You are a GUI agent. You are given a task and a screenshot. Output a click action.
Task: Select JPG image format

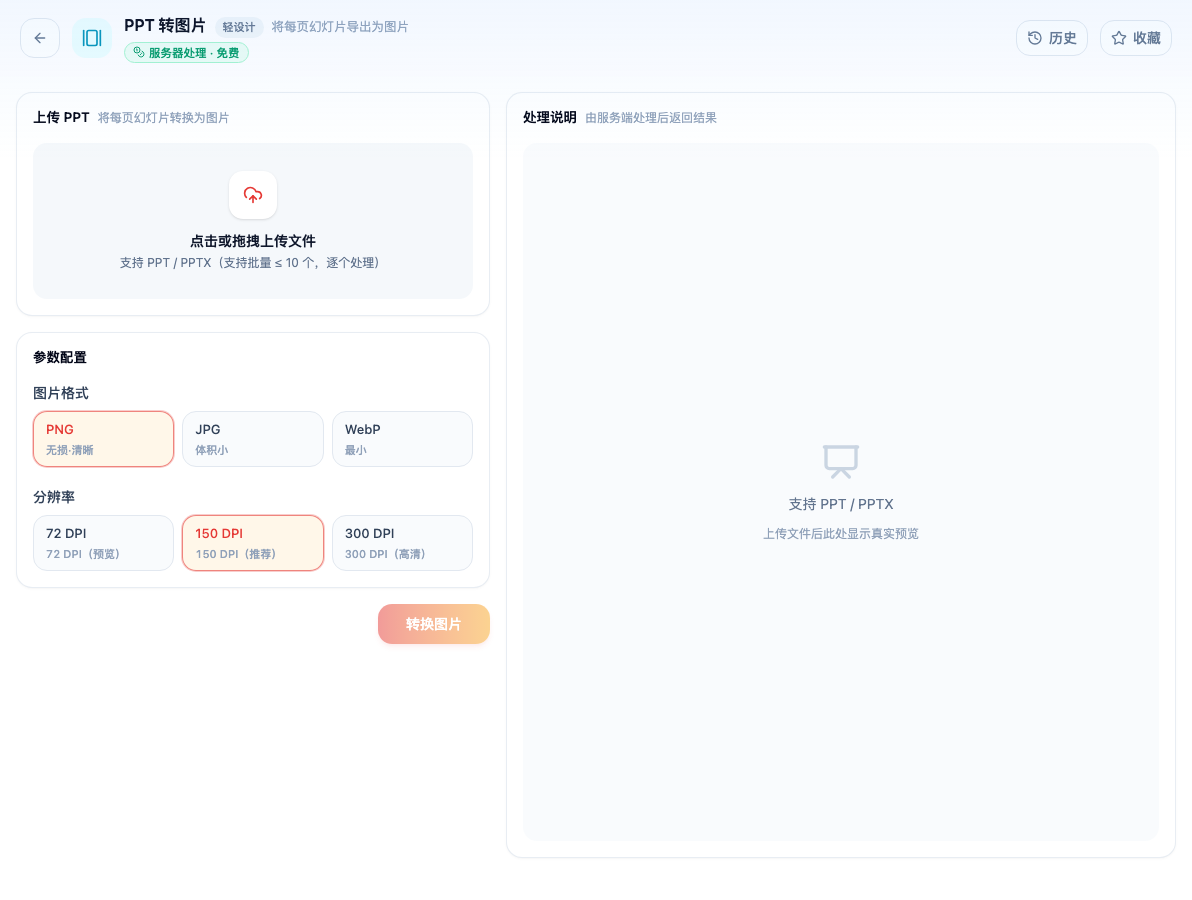point(253,439)
